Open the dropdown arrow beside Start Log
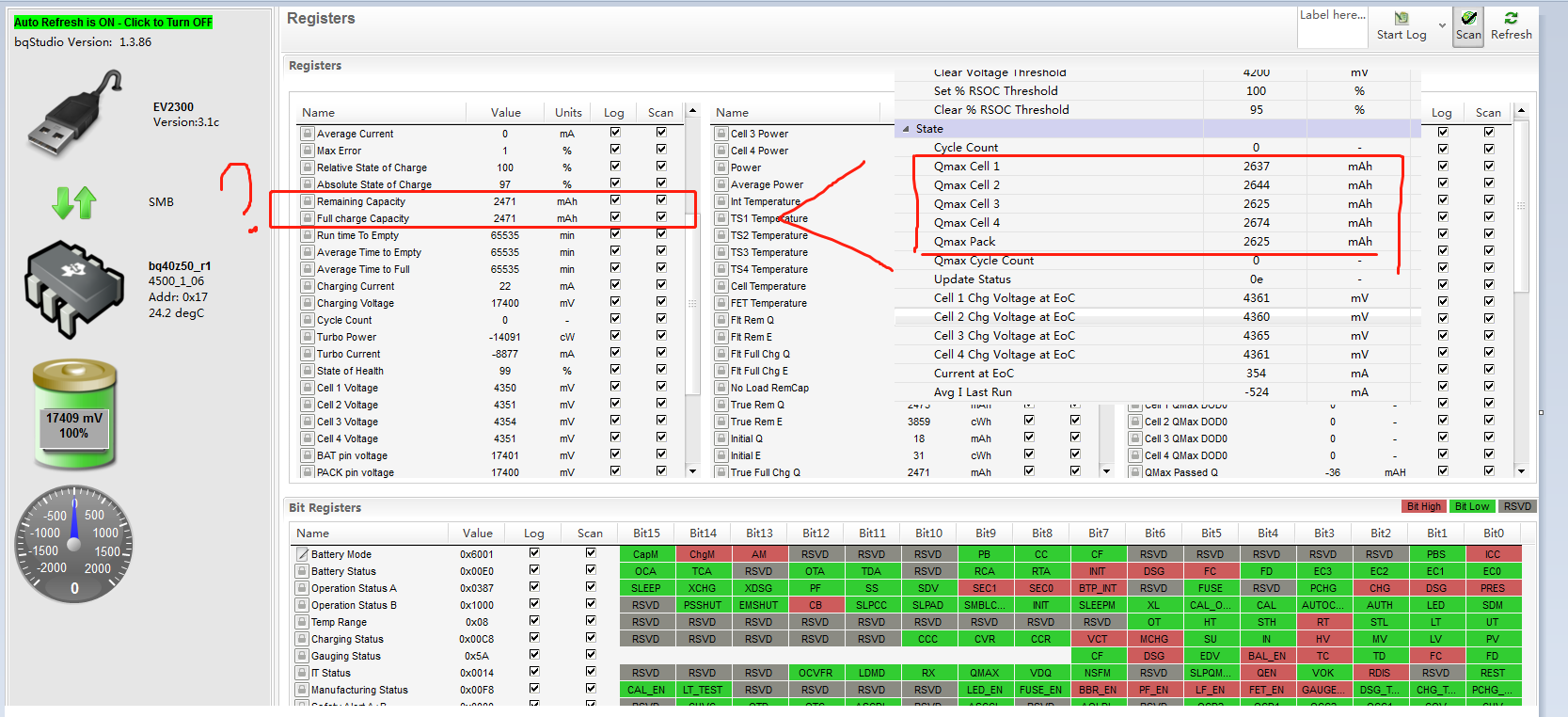Viewport: 1568px width, 717px height. pyautogui.click(x=1442, y=25)
